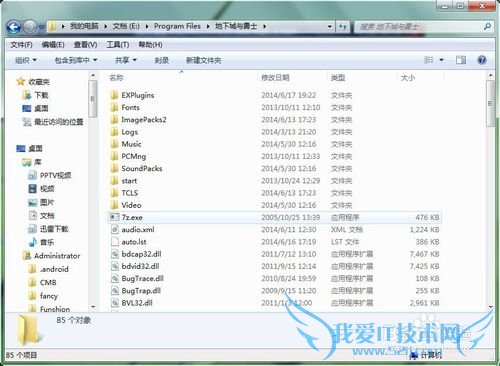Select the ImagePacks2 folder icon
Viewport: 500px width, 366px height.
point(114,119)
